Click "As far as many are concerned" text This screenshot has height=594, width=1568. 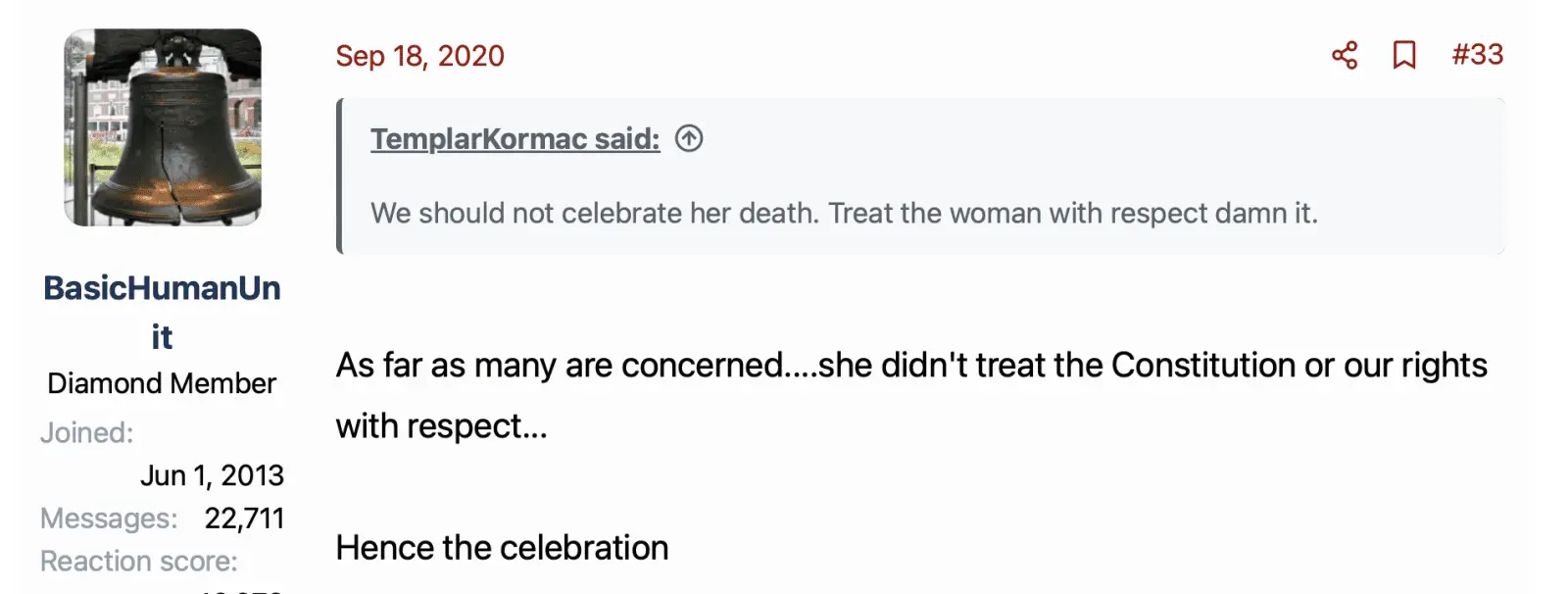click(559, 365)
